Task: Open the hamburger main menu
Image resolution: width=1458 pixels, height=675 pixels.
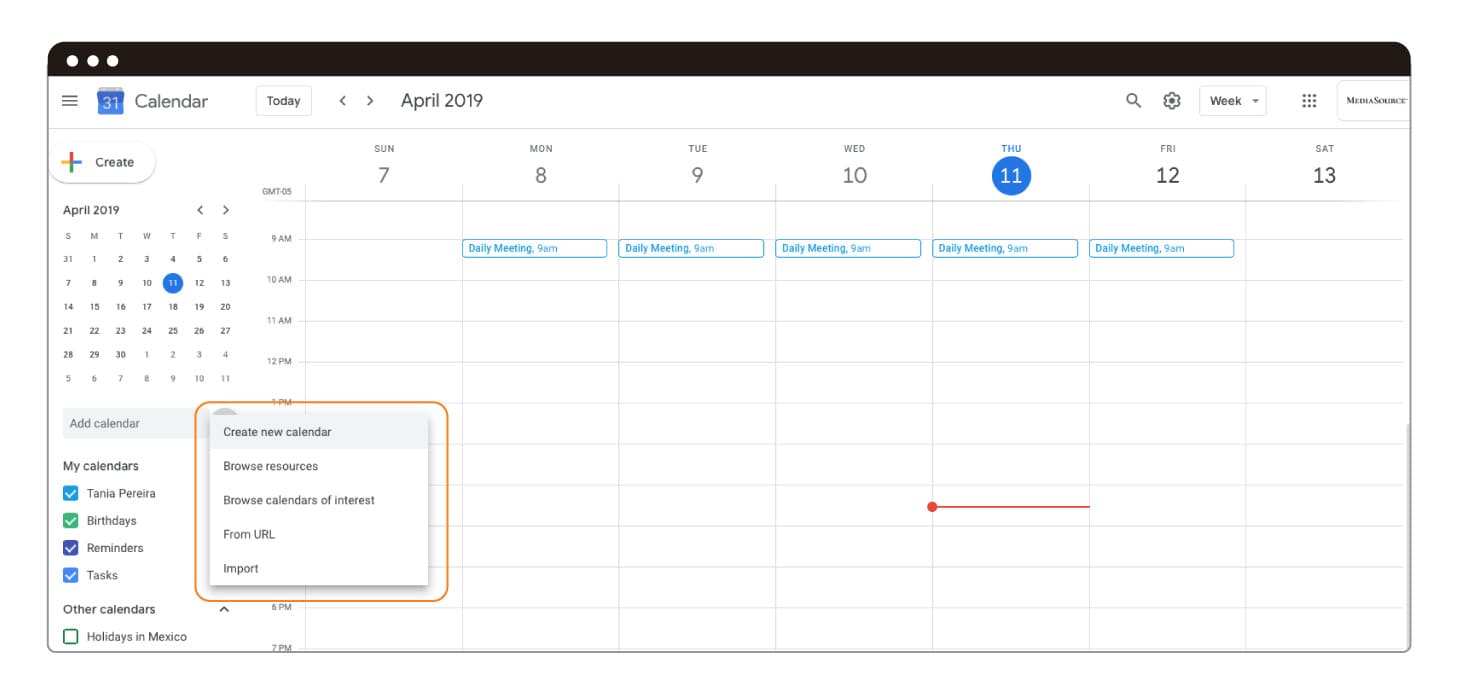Action: tap(70, 101)
